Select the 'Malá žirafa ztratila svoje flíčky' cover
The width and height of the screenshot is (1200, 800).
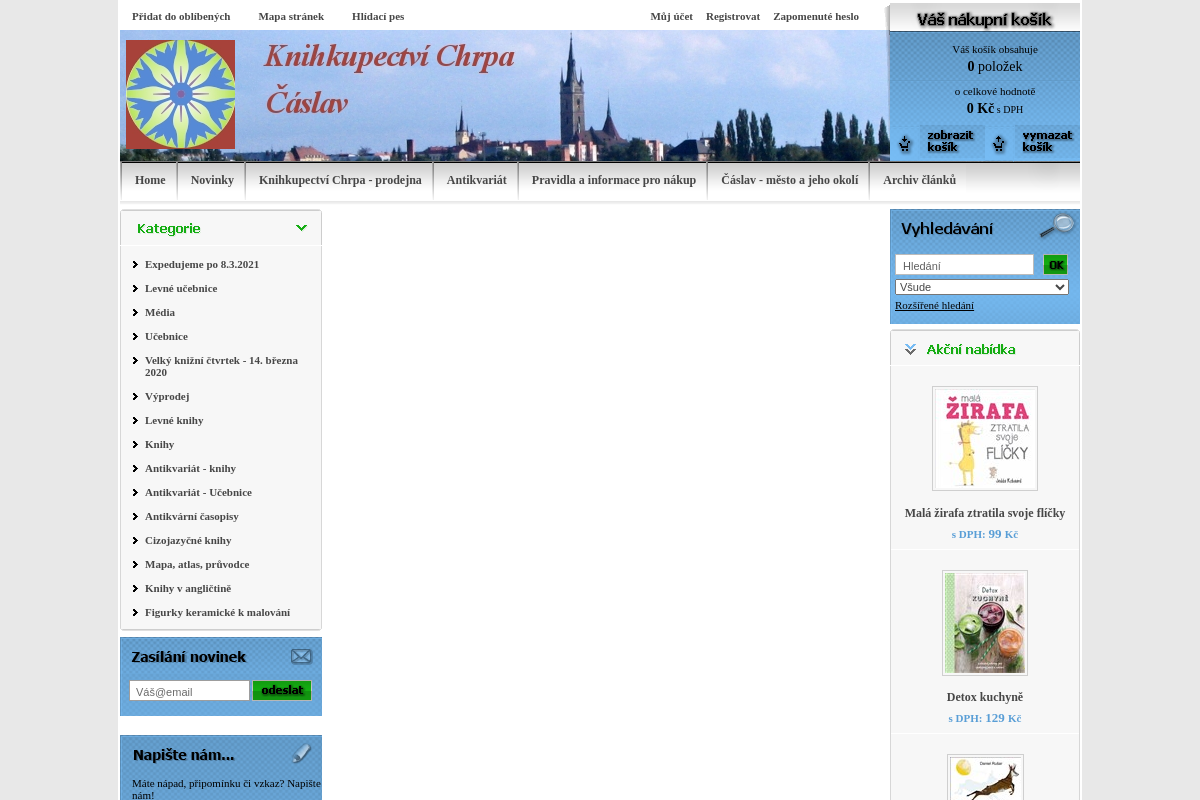point(984,438)
